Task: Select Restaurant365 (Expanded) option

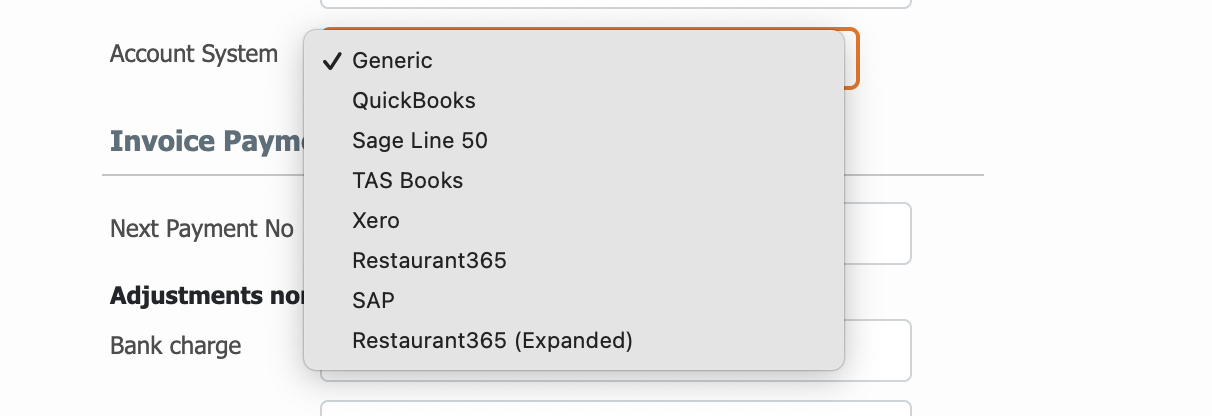Action: point(574,341)
